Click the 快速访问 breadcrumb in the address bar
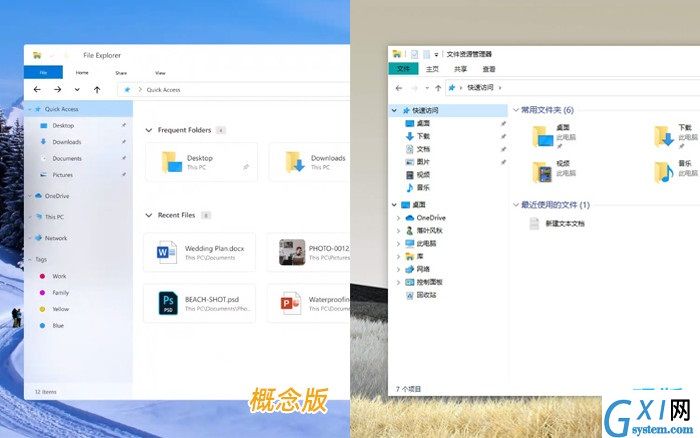700x438 pixels. pos(480,88)
